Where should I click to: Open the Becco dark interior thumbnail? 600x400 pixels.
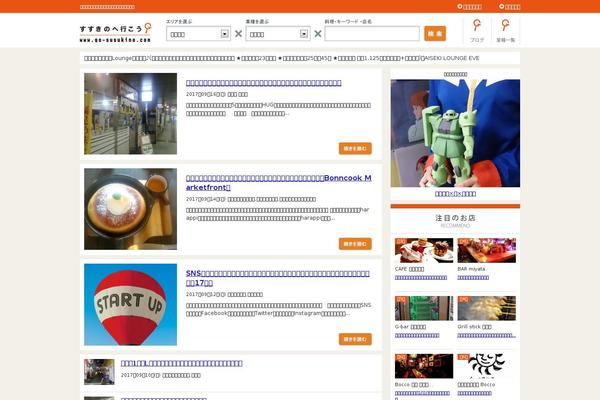[424, 366]
